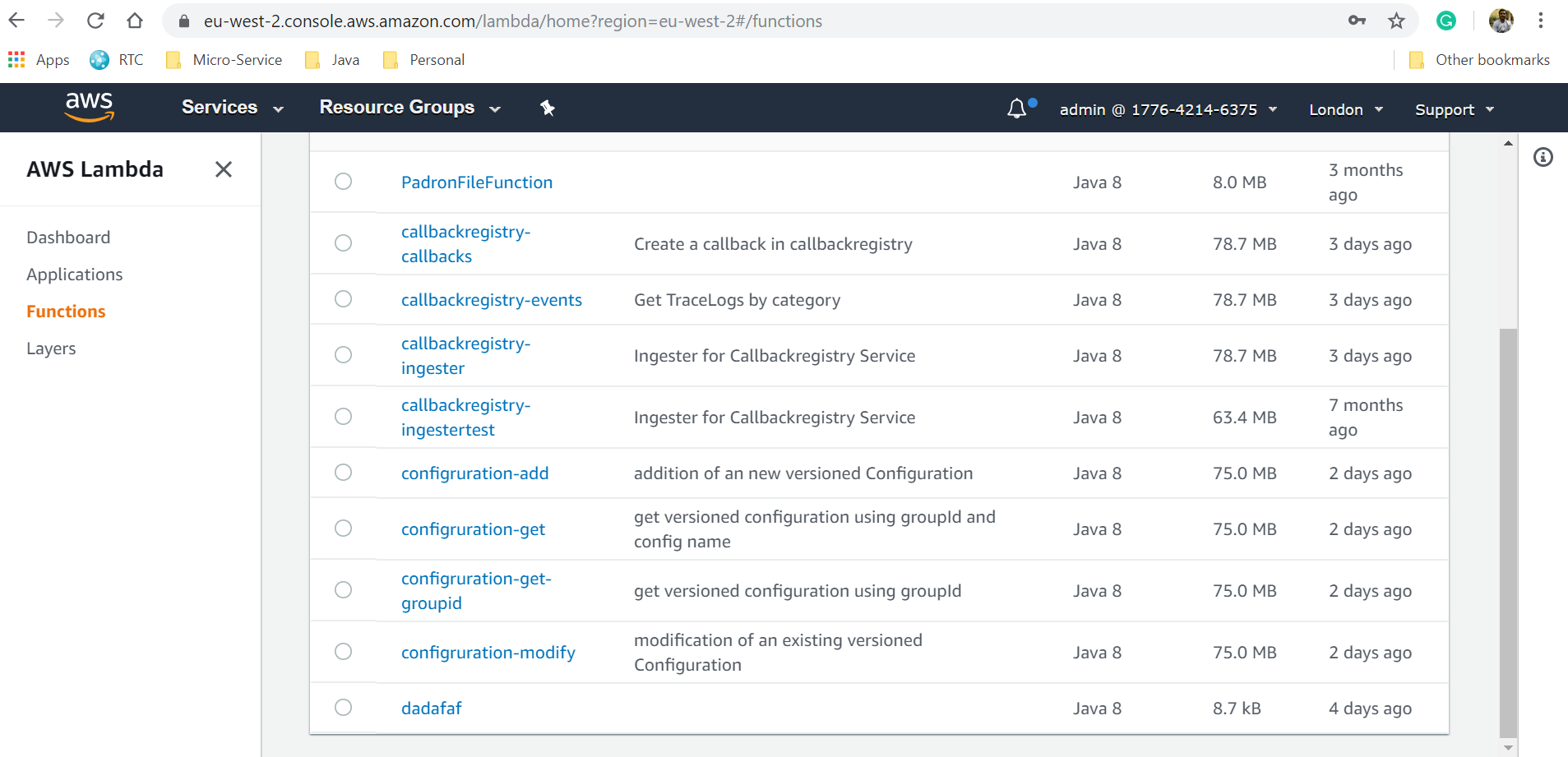This screenshot has height=757, width=1568.
Task: Close the AWS Lambda sidebar
Action: click(224, 169)
